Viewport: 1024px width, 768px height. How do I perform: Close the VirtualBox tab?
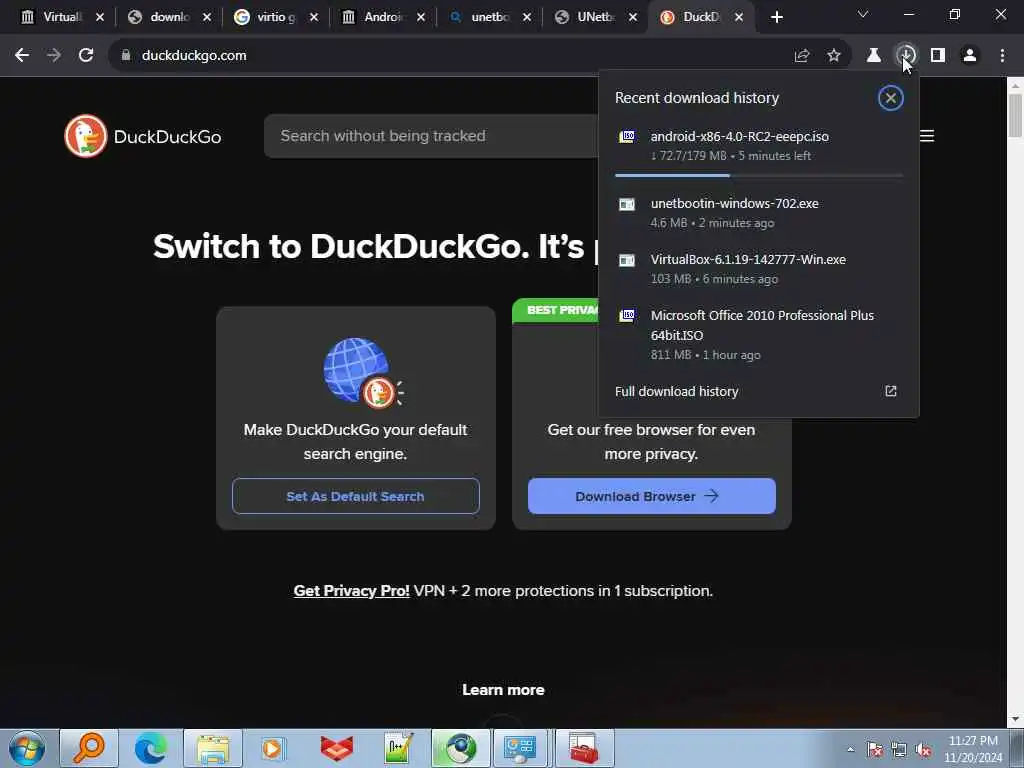[x=100, y=17]
